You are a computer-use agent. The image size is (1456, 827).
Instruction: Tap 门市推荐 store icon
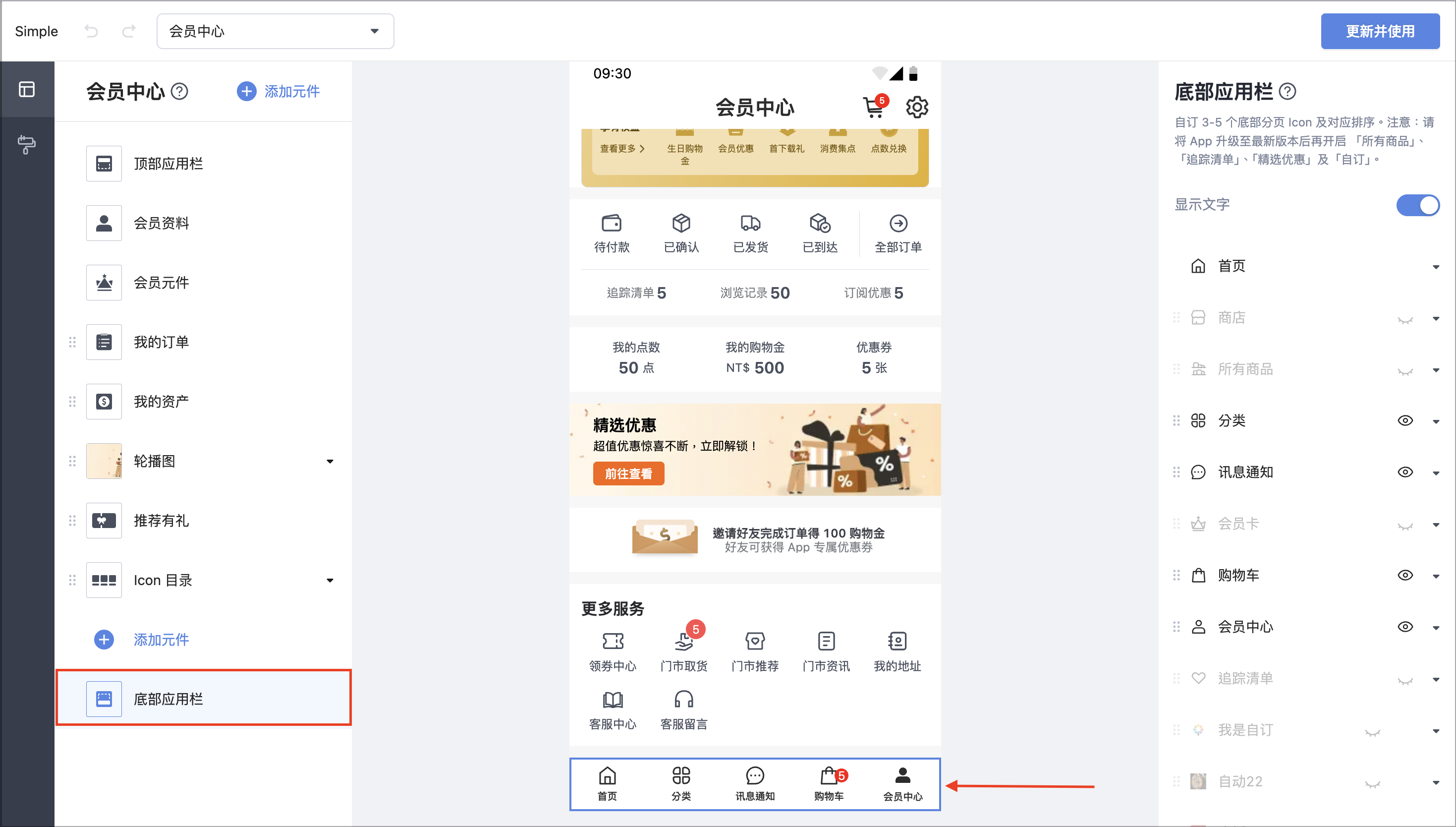pyautogui.click(x=755, y=641)
